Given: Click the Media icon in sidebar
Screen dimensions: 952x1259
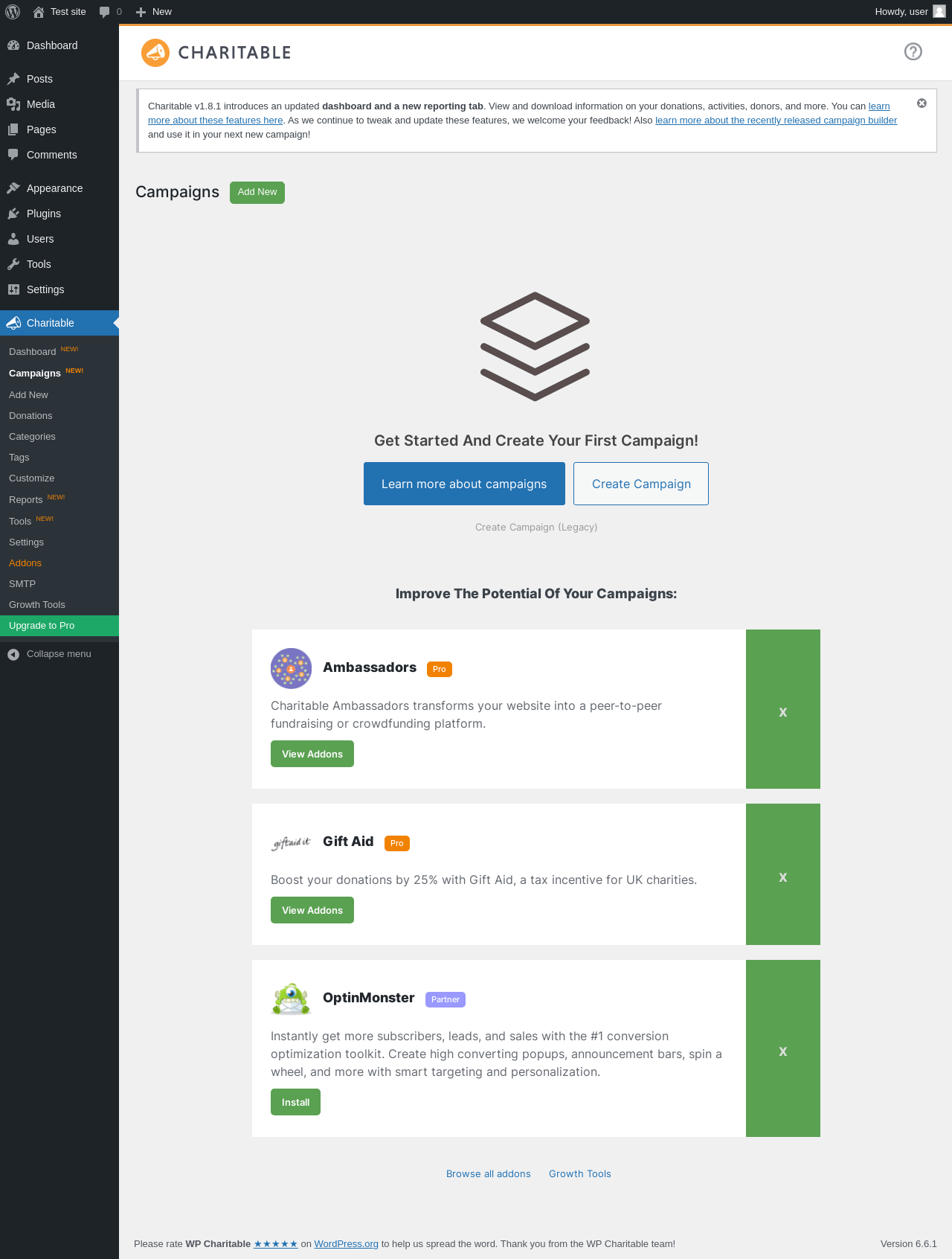Looking at the screenshot, I should [13, 104].
